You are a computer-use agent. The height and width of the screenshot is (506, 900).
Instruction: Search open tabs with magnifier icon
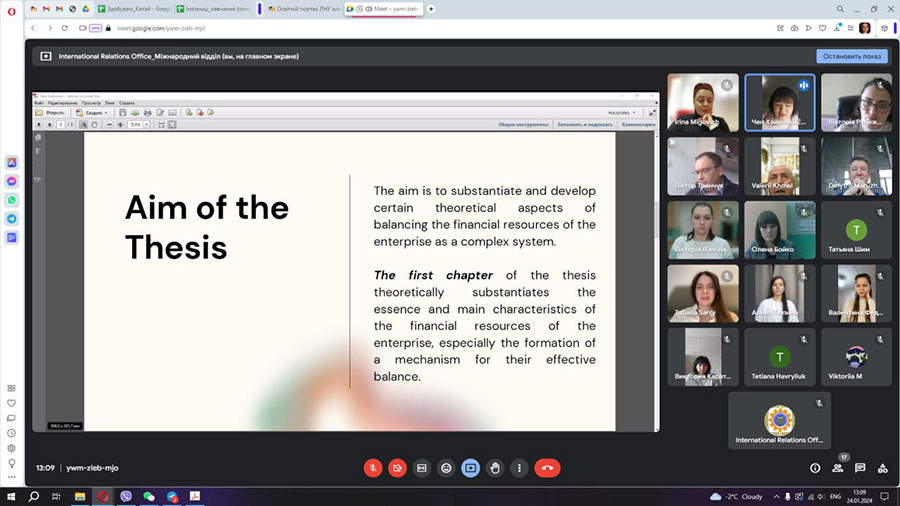[x=840, y=9]
